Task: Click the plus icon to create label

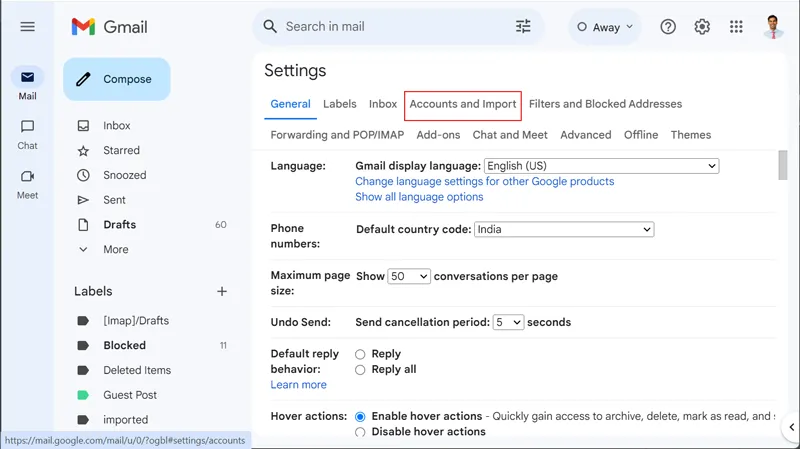Action: [222, 291]
